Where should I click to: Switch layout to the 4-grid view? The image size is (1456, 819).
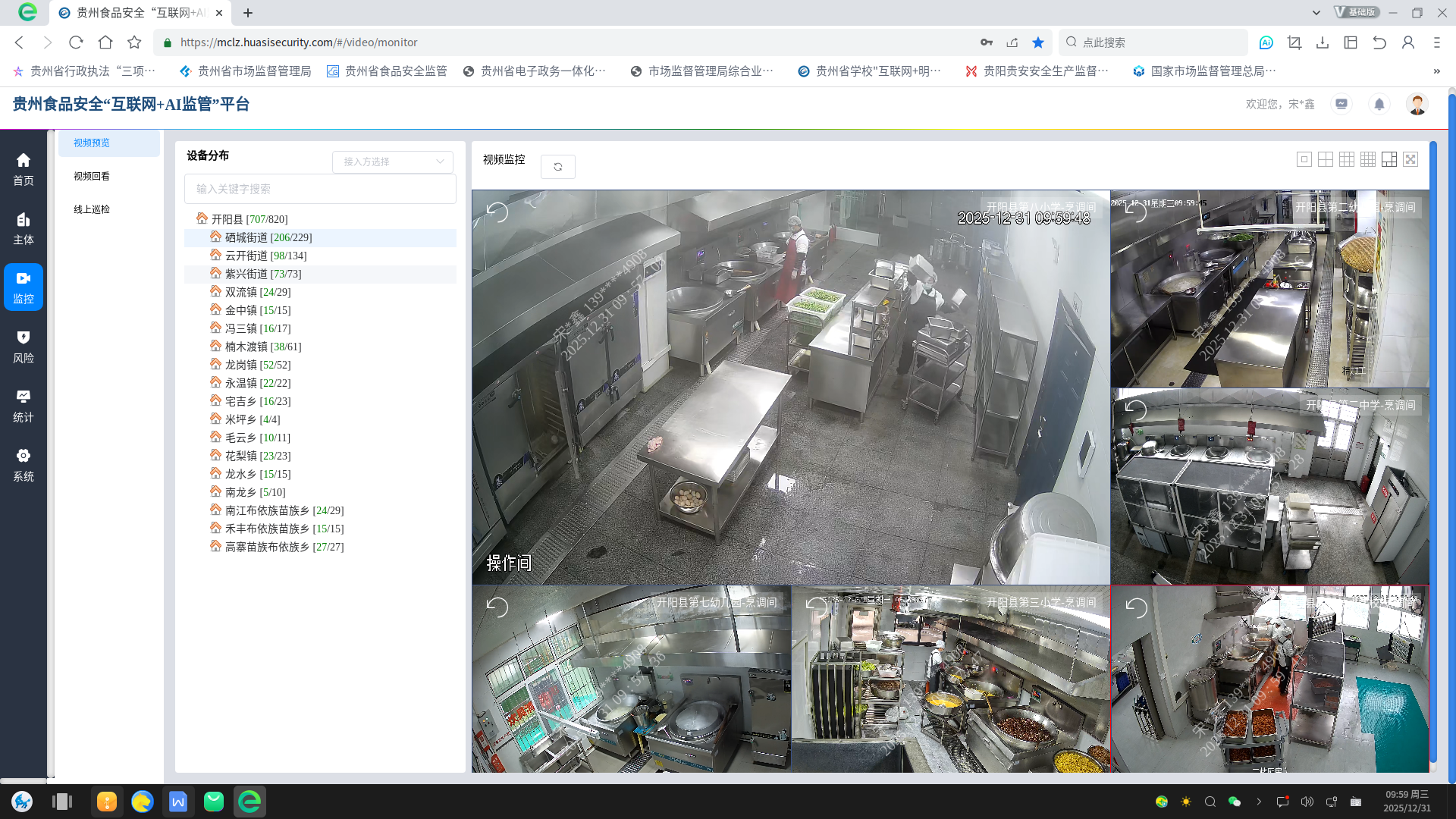(x=1326, y=159)
